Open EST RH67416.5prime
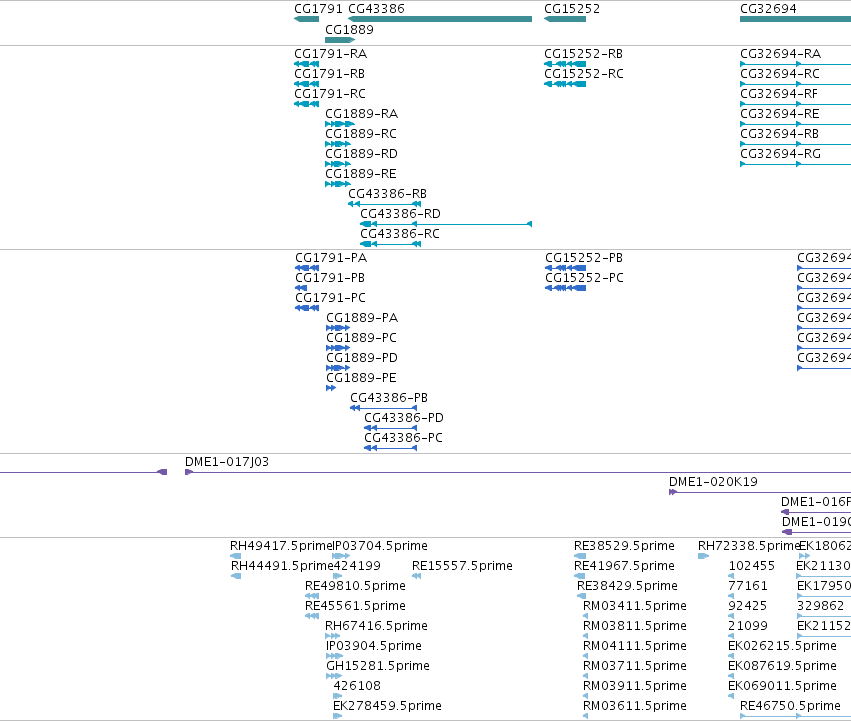The width and height of the screenshot is (851, 721). [x=376, y=627]
